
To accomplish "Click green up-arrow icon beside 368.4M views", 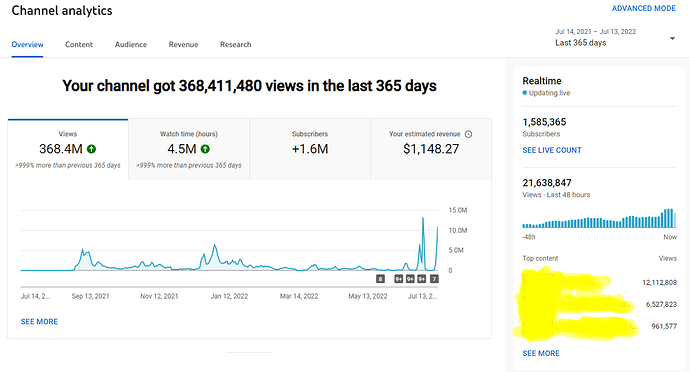I will tap(91, 149).
